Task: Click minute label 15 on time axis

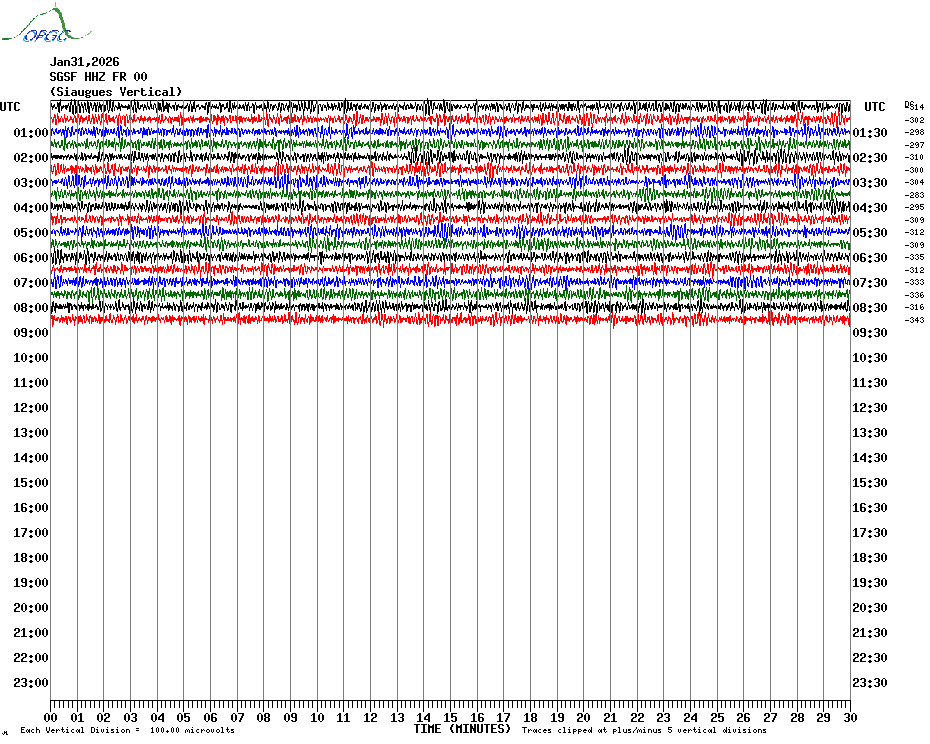Action: [450, 717]
